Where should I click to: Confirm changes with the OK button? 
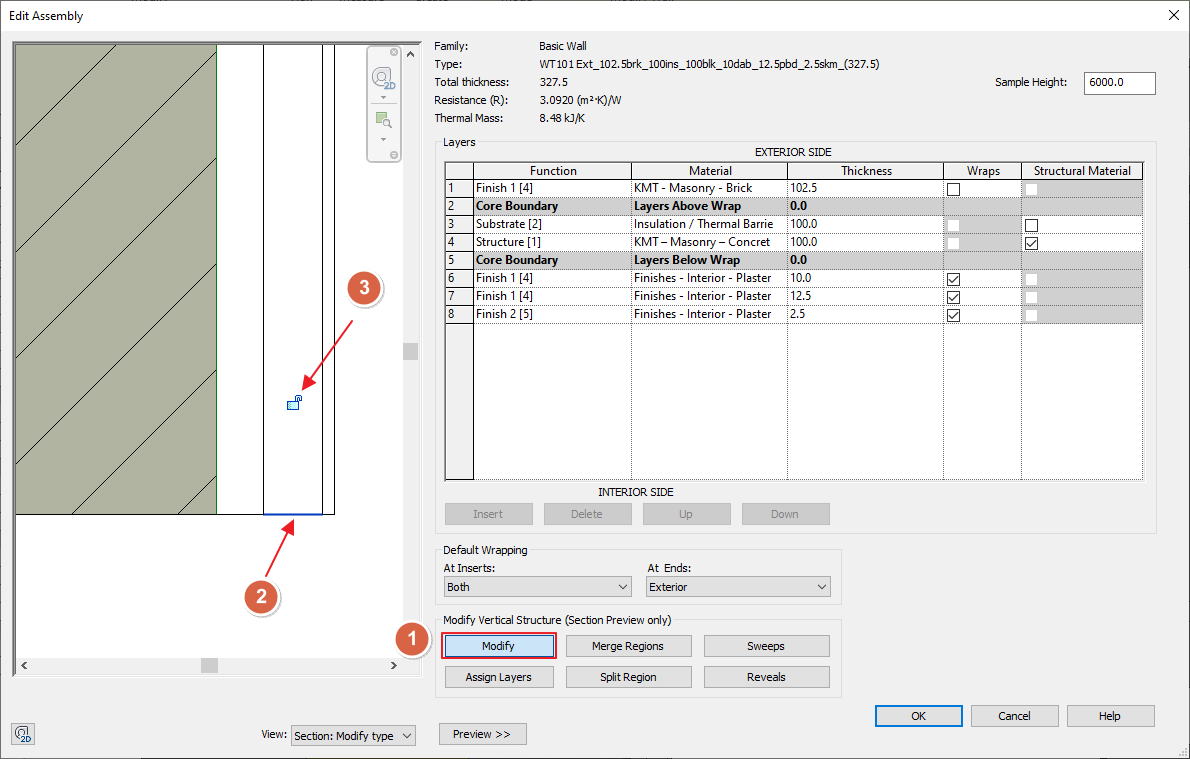(917, 715)
